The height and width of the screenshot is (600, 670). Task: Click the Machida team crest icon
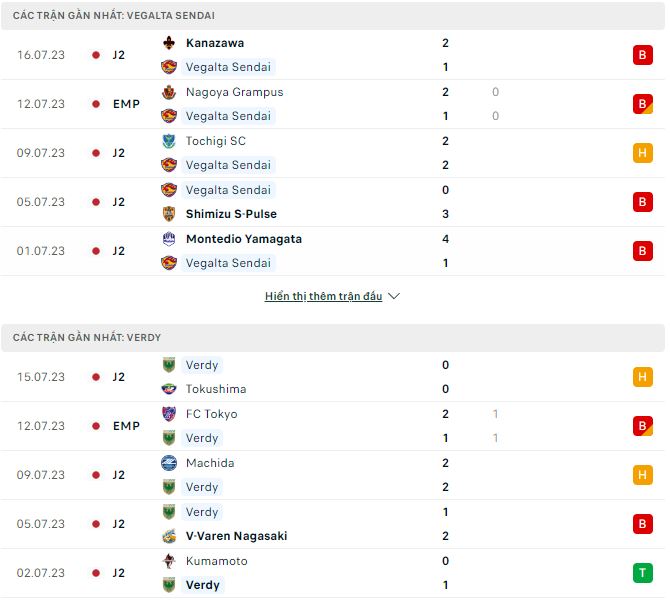(x=169, y=463)
